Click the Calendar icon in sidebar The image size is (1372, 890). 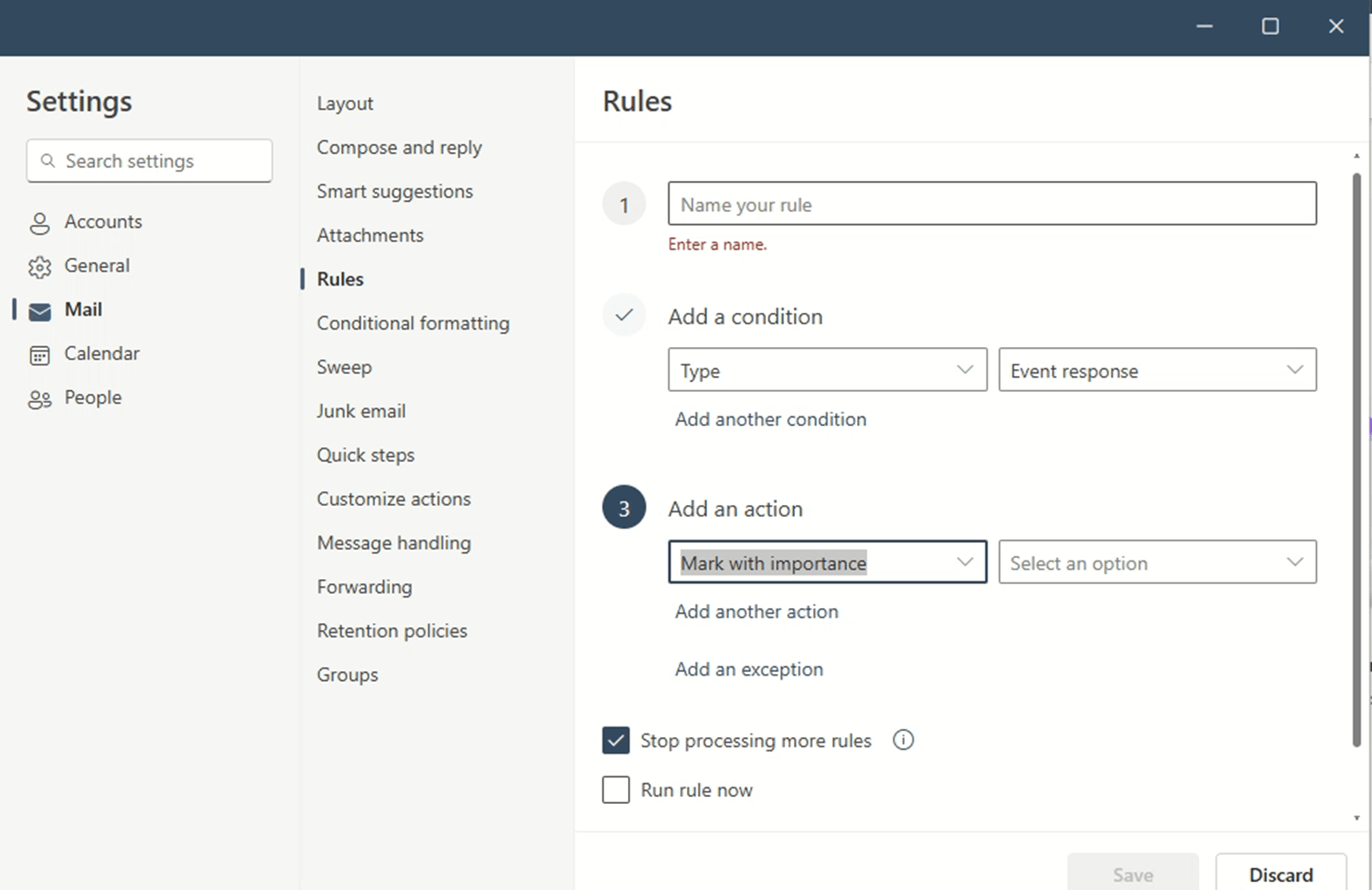(40, 355)
